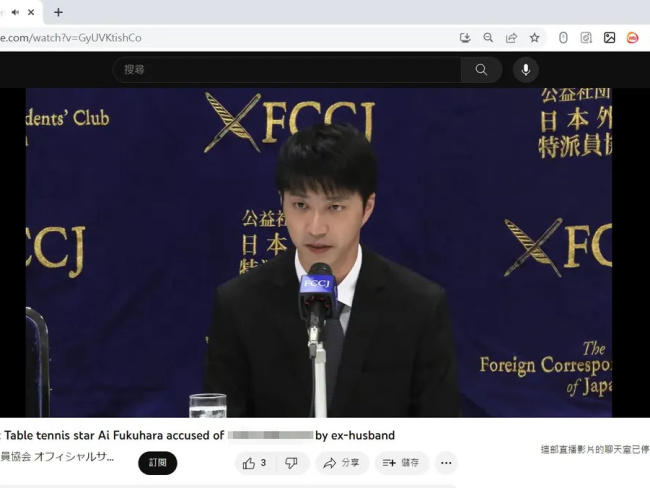The image size is (650, 488).
Task: Submit search with magnifier button
Action: point(481,70)
